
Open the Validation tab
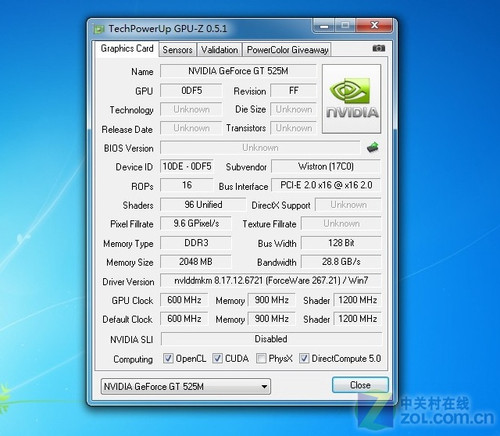(x=219, y=50)
